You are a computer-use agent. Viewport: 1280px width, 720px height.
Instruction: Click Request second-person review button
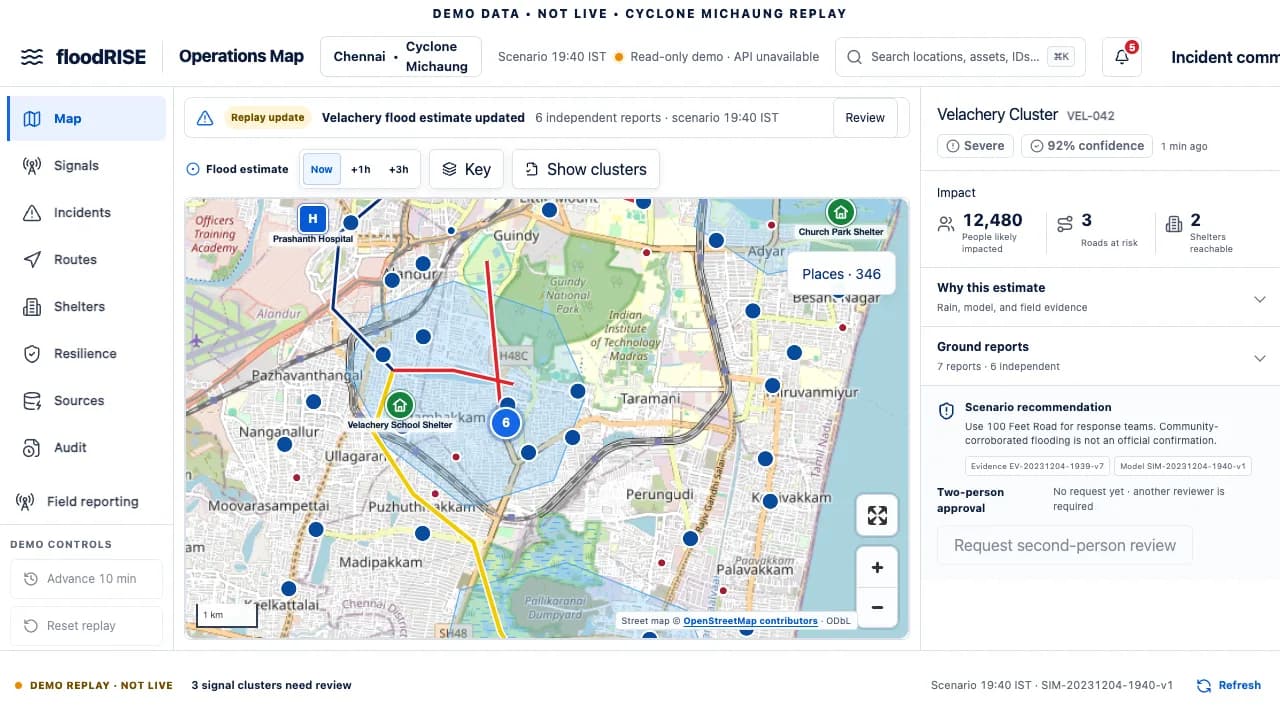click(x=1065, y=545)
